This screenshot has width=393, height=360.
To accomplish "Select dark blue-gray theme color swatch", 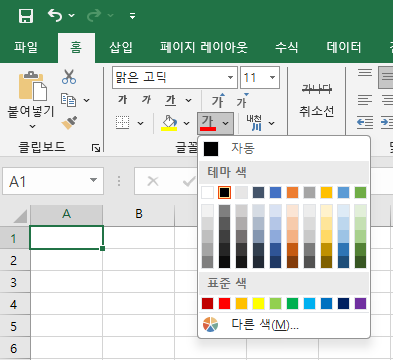I will click(x=259, y=192).
